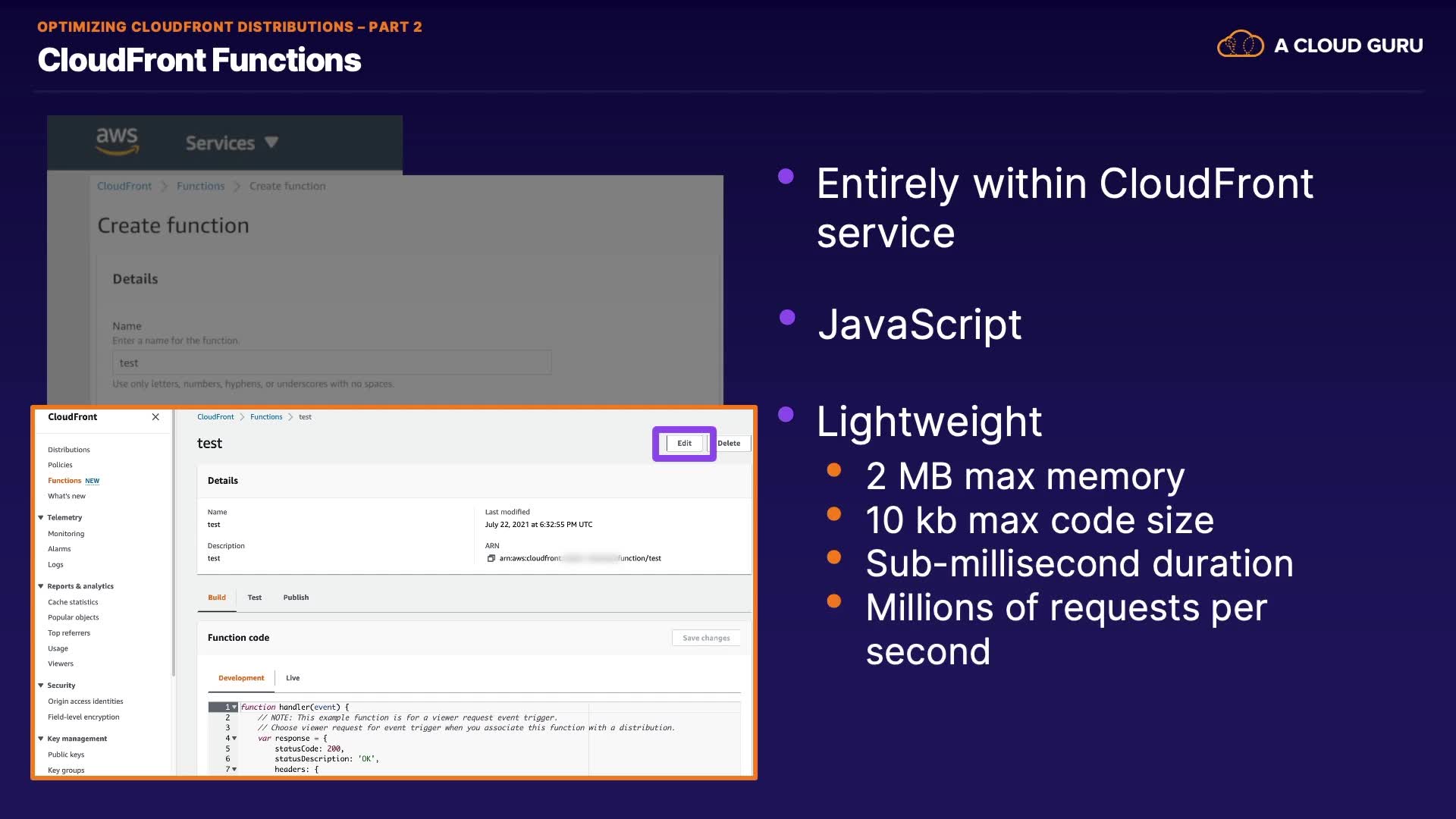
Task: Click the AWS logo
Action: coord(117,141)
